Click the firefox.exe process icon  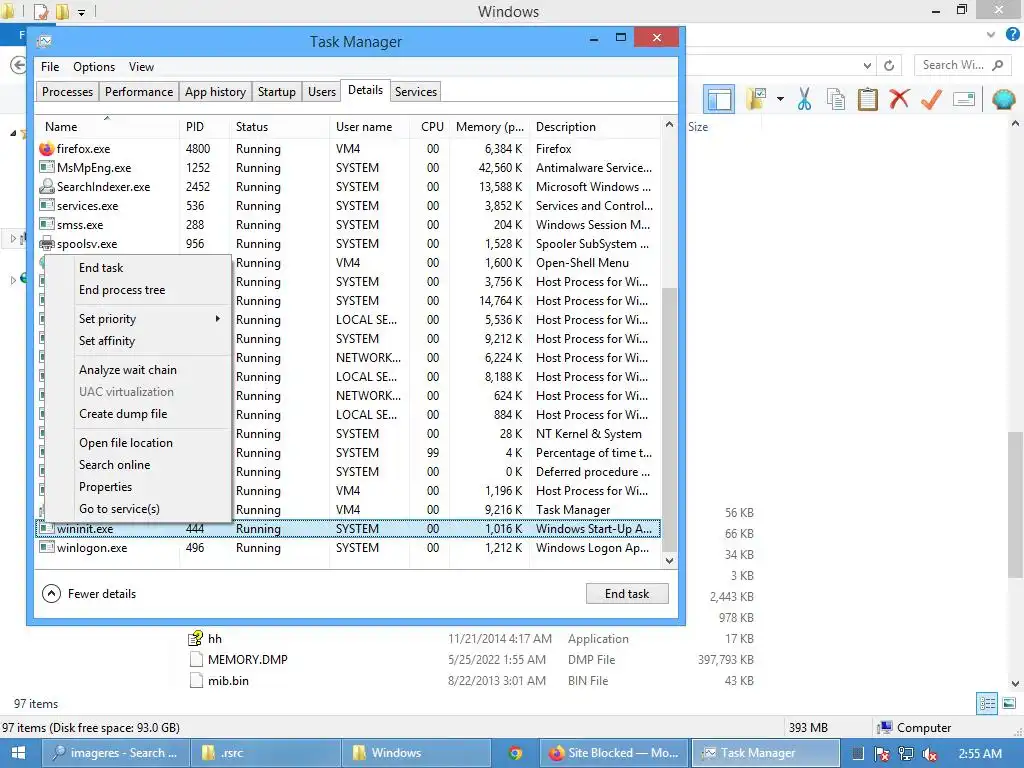click(x=46, y=149)
